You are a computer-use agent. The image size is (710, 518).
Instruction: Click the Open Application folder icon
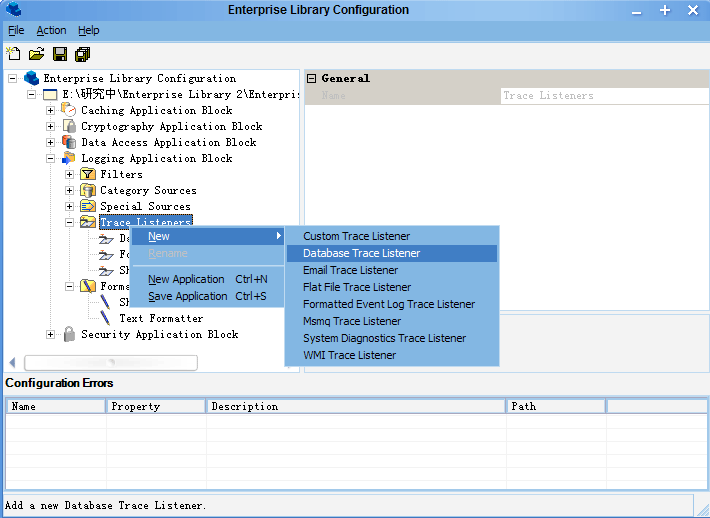pos(36,54)
